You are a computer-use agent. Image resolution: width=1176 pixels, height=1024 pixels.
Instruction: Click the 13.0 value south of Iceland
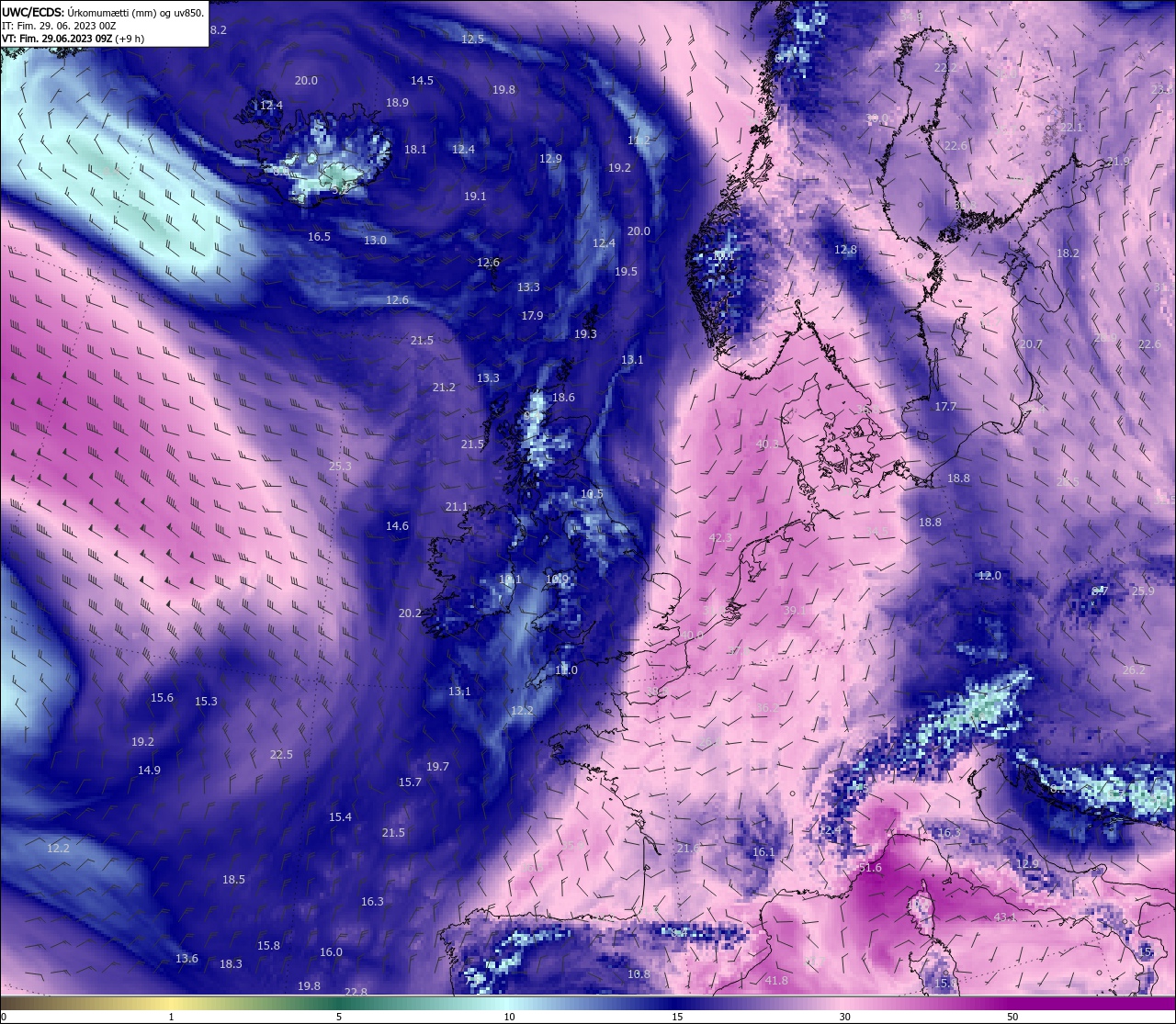click(375, 241)
